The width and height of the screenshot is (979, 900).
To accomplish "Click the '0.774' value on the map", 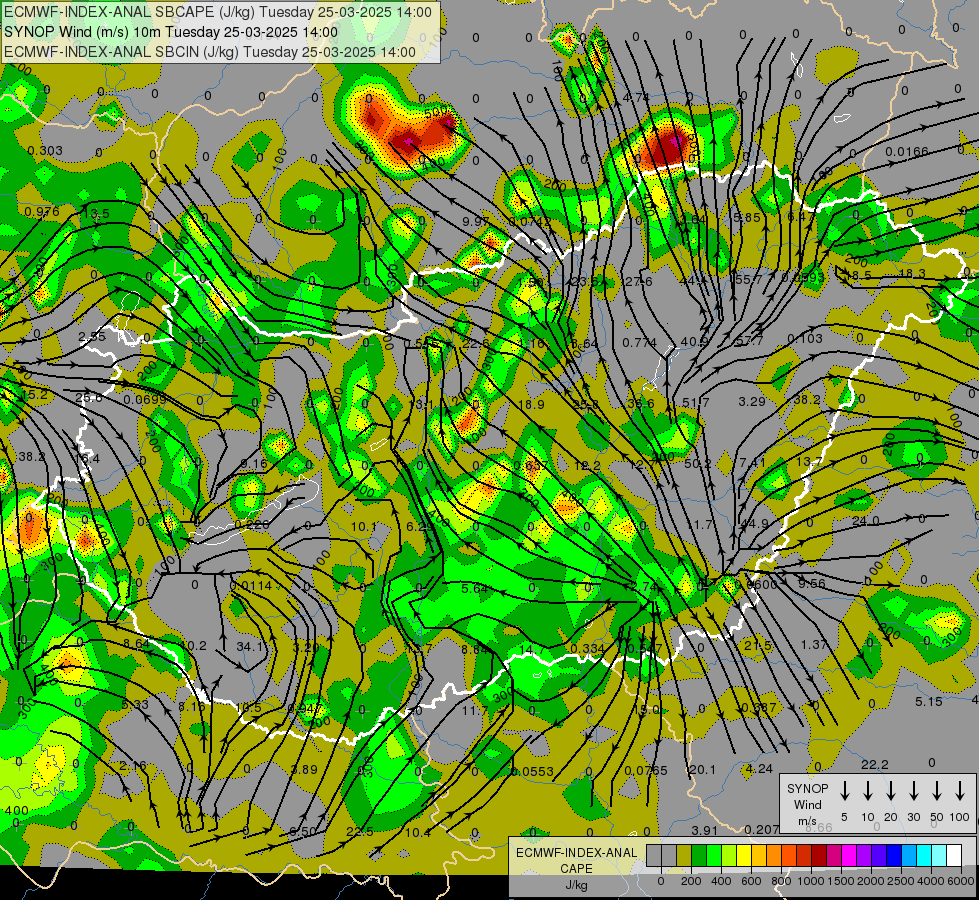I will tap(639, 342).
